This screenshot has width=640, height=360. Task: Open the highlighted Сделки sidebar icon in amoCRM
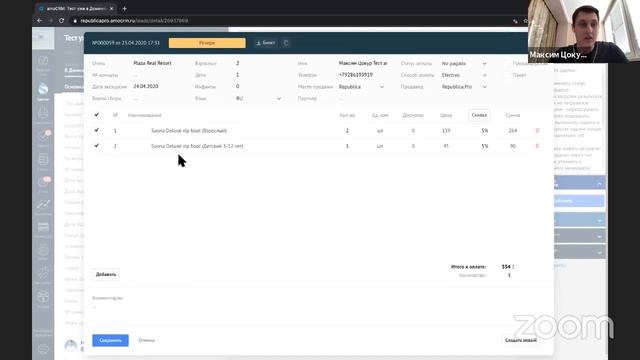coord(43,90)
